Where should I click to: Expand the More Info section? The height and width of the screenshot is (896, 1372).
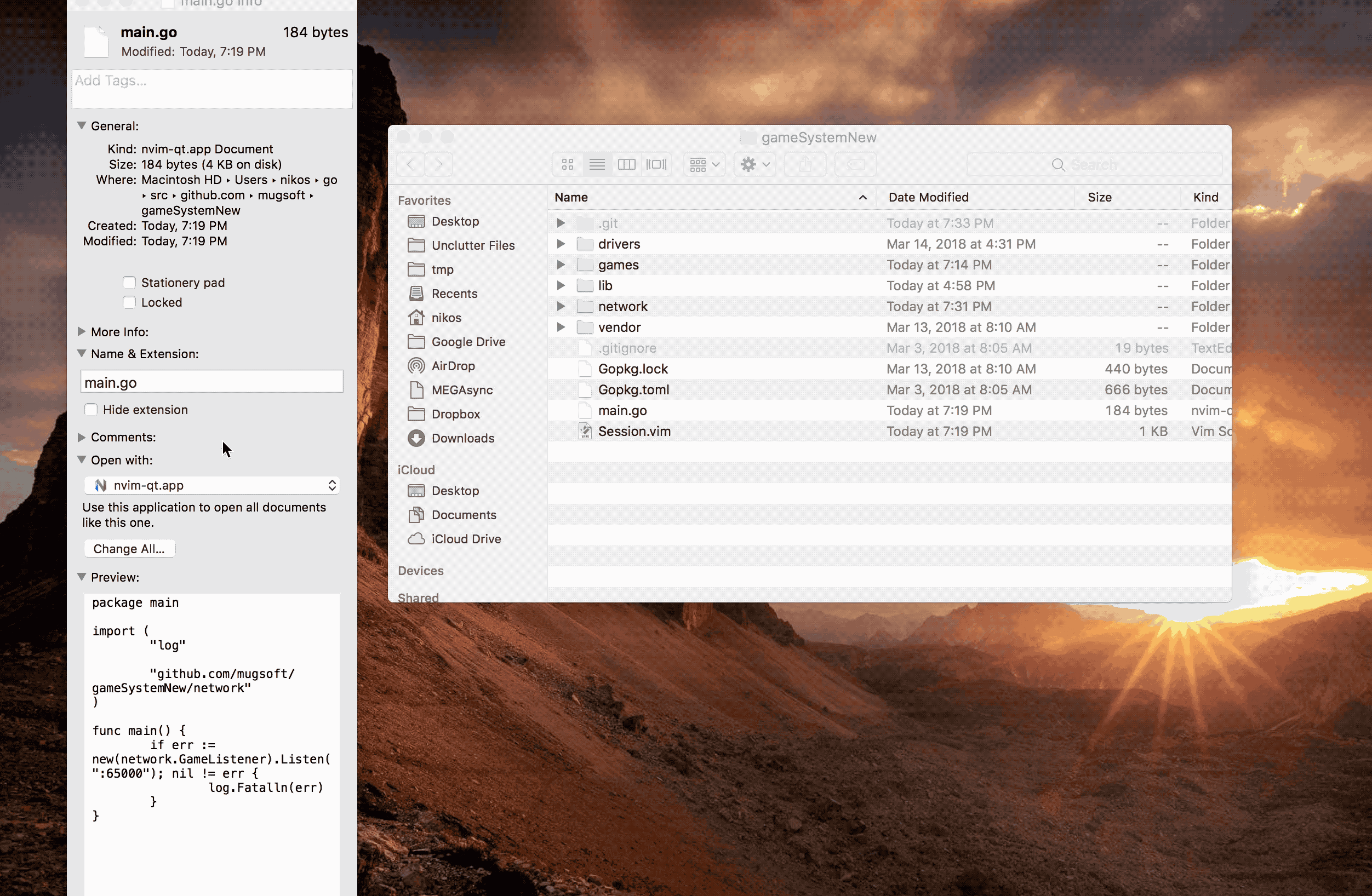[x=81, y=331]
